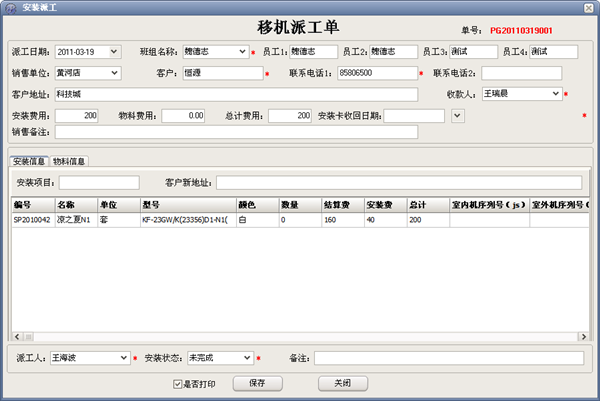Click the 联系电话2 input field
The image size is (600, 401).
coord(521,73)
